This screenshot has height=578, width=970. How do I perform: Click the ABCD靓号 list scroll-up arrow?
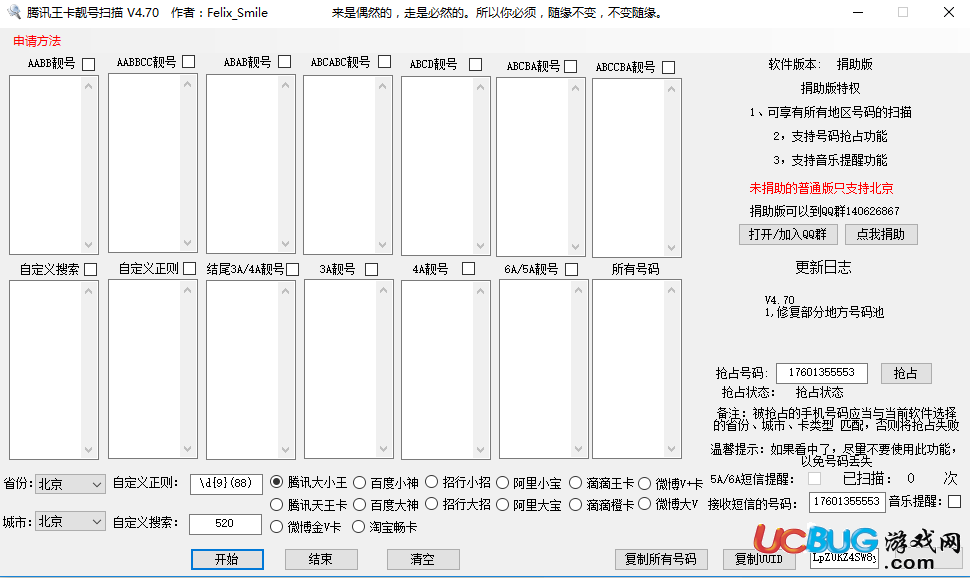(x=480, y=87)
